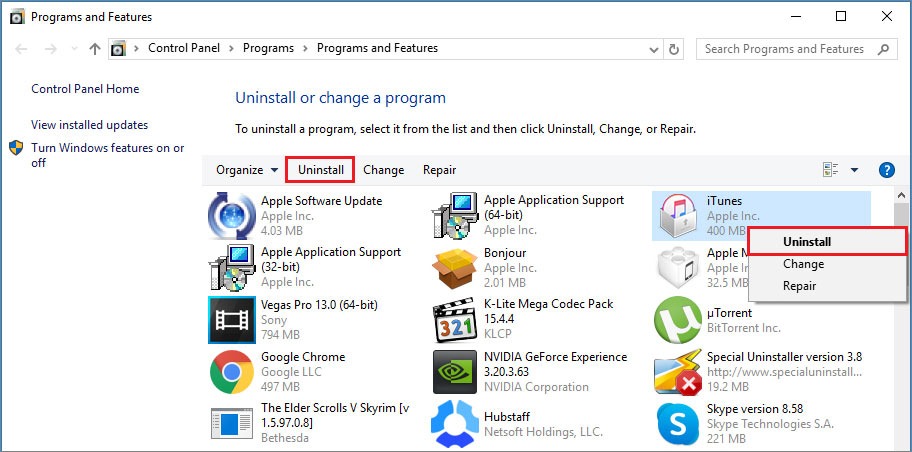Select the Elder Scrolls V Skyrim icon
The height and width of the screenshot is (452, 912).
coord(231,423)
